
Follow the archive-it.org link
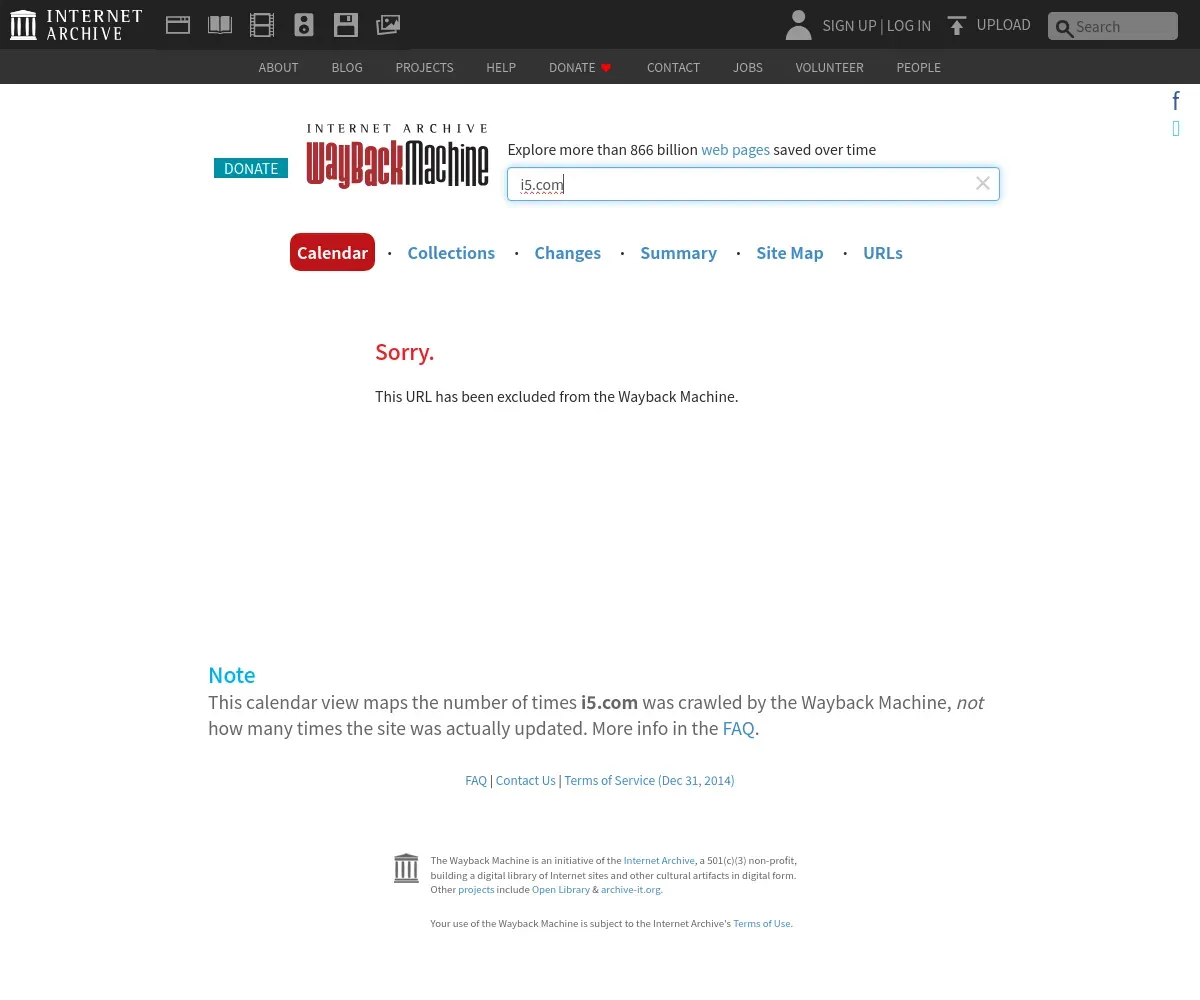click(x=631, y=890)
